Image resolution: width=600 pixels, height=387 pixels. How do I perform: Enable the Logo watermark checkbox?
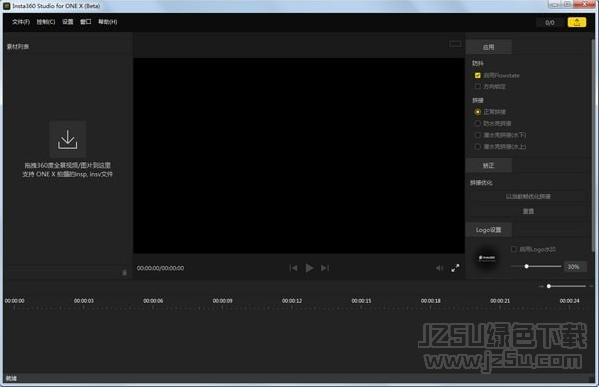(x=514, y=249)
